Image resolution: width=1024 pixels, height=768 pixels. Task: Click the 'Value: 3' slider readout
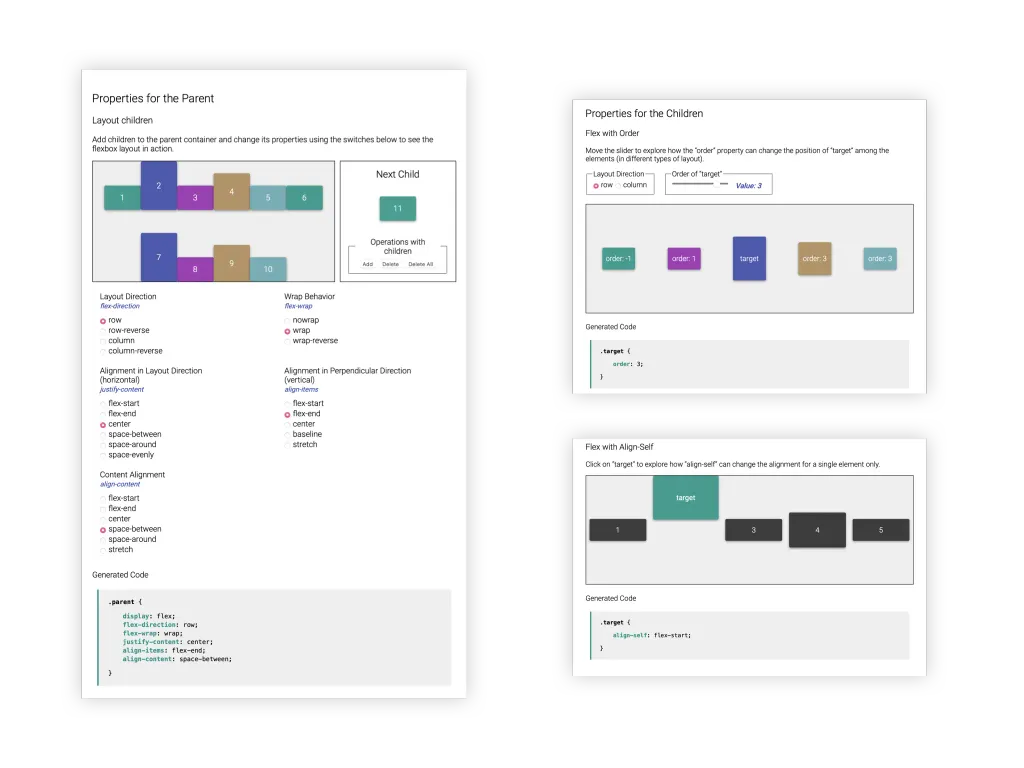[748, 186]
